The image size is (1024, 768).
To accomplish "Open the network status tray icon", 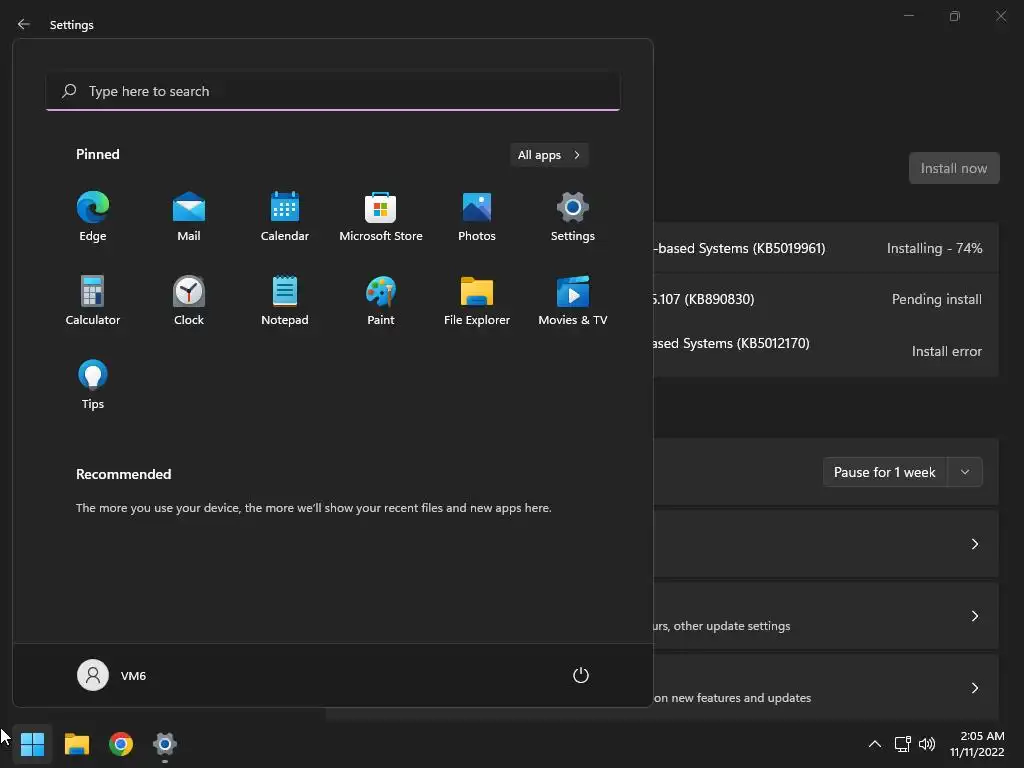I will (903, 744).
